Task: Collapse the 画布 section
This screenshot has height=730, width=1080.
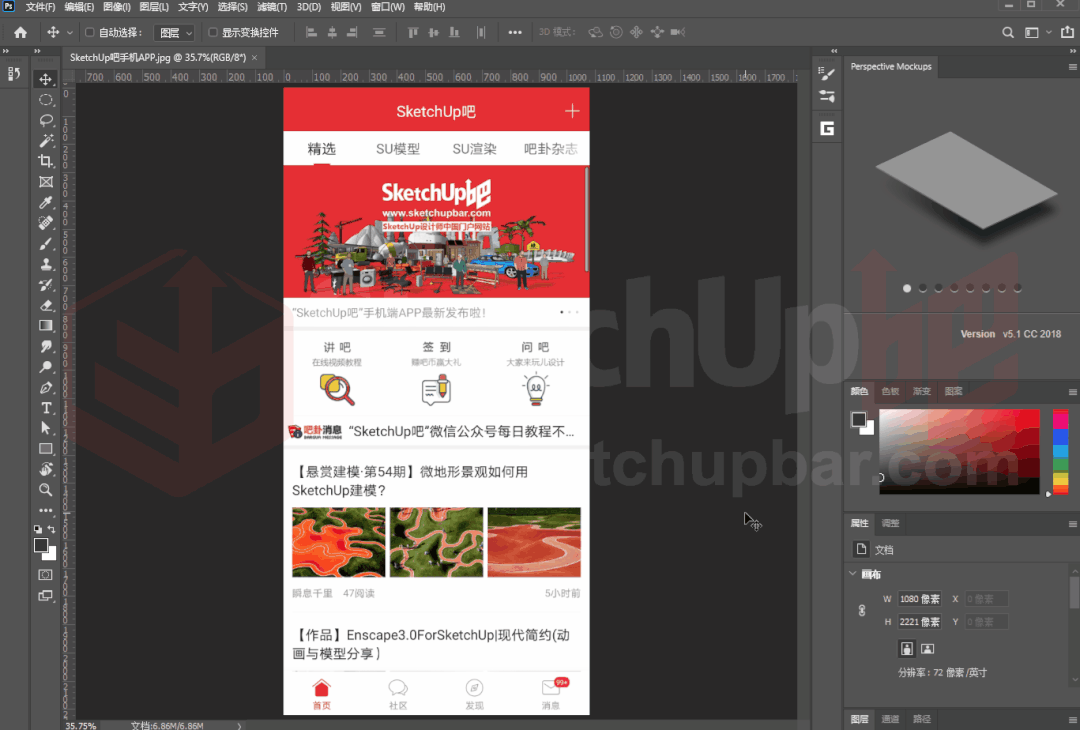Action: (x=853, y=574)
